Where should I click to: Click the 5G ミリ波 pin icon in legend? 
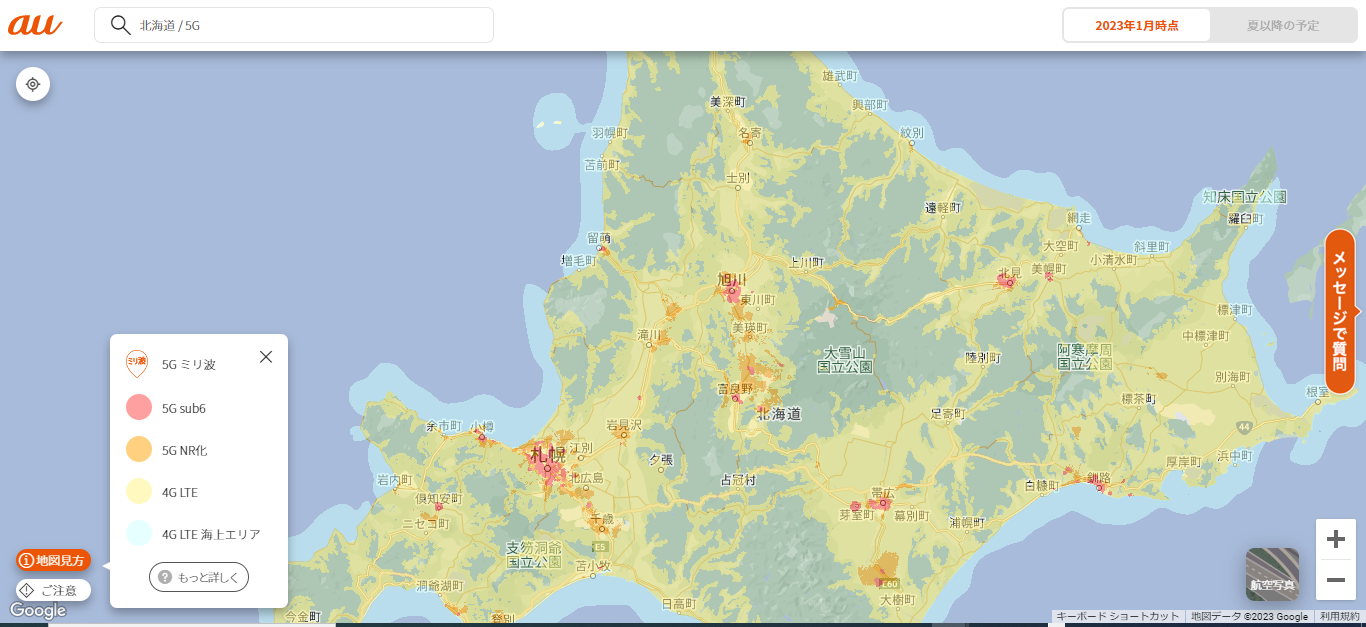pos(136,363)
